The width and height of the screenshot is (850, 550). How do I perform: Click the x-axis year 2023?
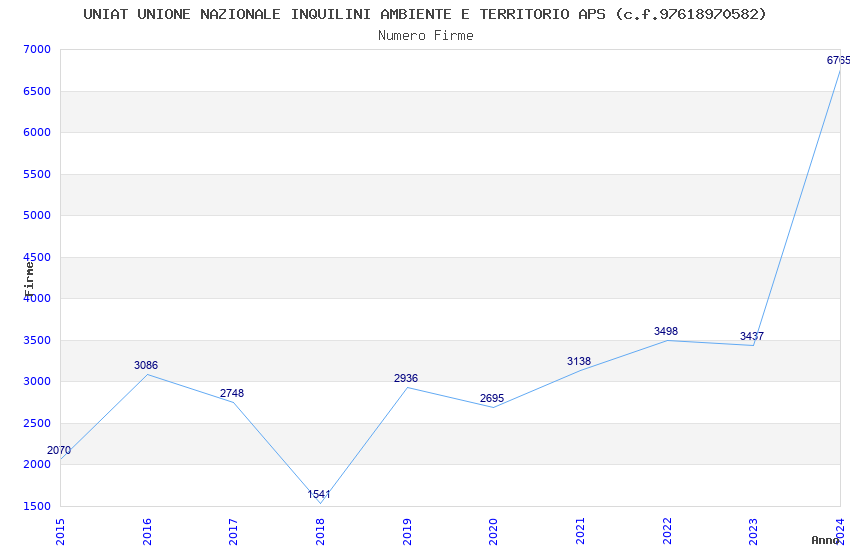(754, 532)
